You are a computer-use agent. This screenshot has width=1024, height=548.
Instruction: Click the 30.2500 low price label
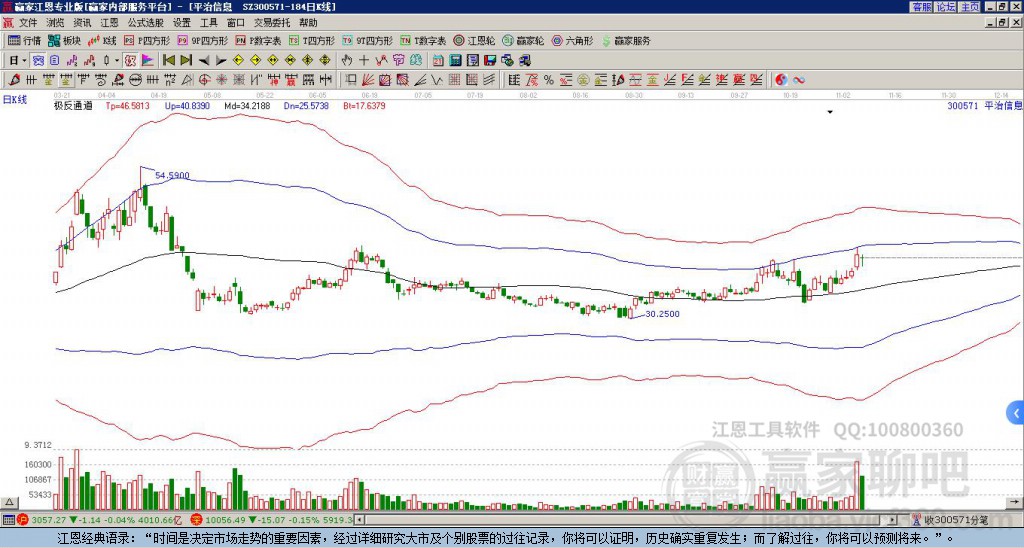click(x=662, y=314)
